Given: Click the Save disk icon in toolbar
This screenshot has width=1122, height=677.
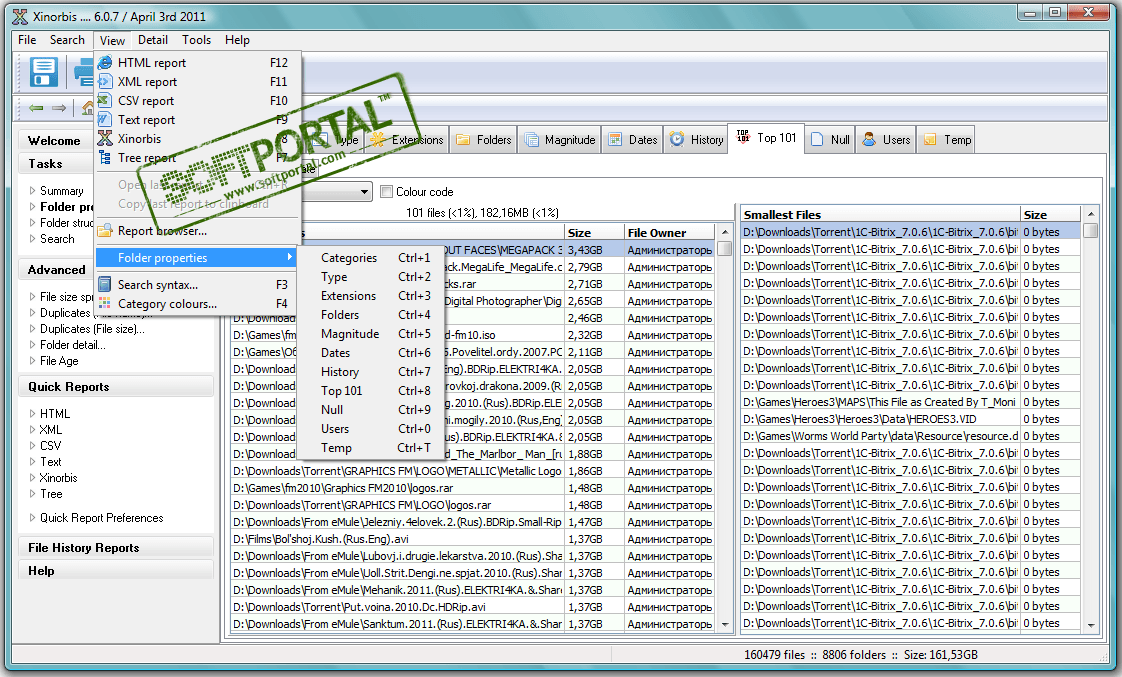Looking at the screenshot, I should pyautogui.click(x=44, y=72).
